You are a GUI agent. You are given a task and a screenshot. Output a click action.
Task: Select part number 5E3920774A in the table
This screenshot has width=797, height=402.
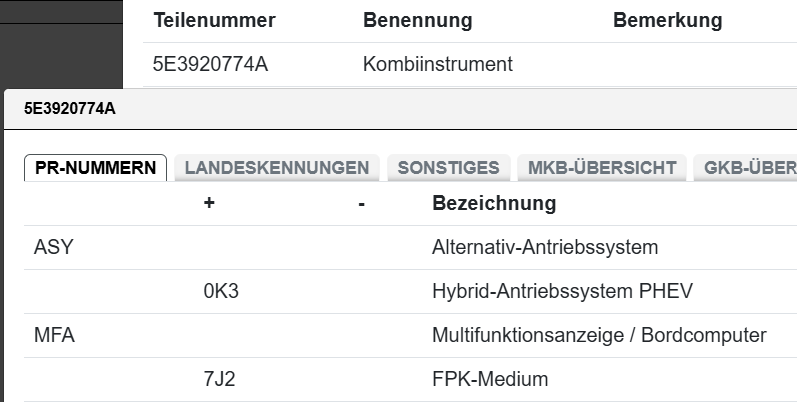tap(210, 65)
